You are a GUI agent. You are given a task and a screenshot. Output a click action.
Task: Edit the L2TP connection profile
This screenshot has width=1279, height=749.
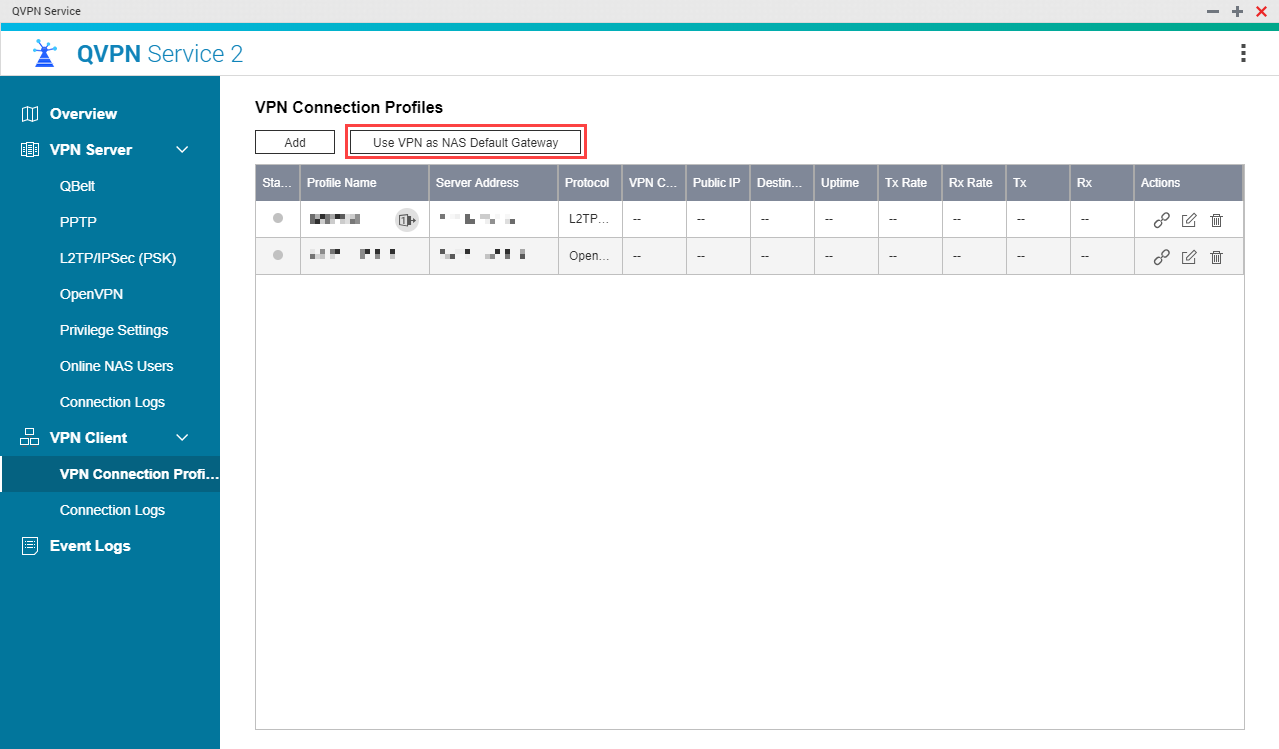click(x=1189, y=220)
